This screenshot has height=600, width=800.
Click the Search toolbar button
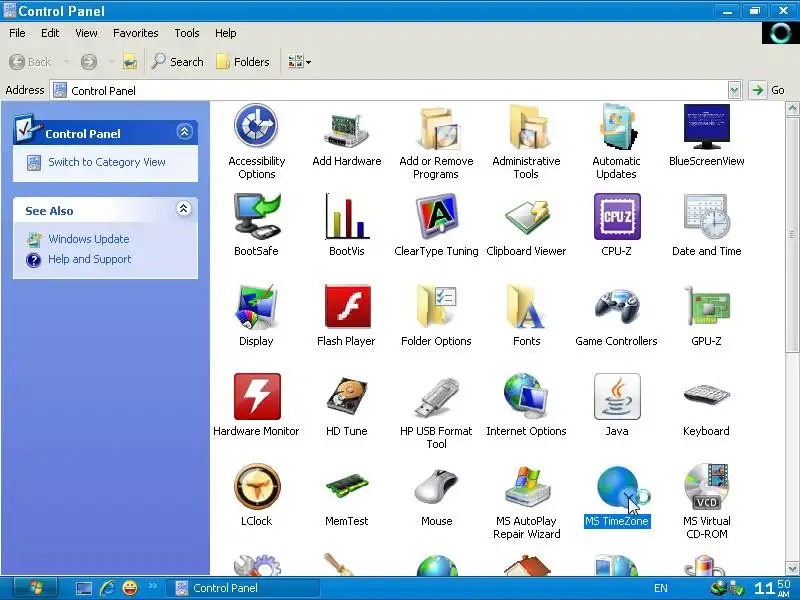pos(178,62)
